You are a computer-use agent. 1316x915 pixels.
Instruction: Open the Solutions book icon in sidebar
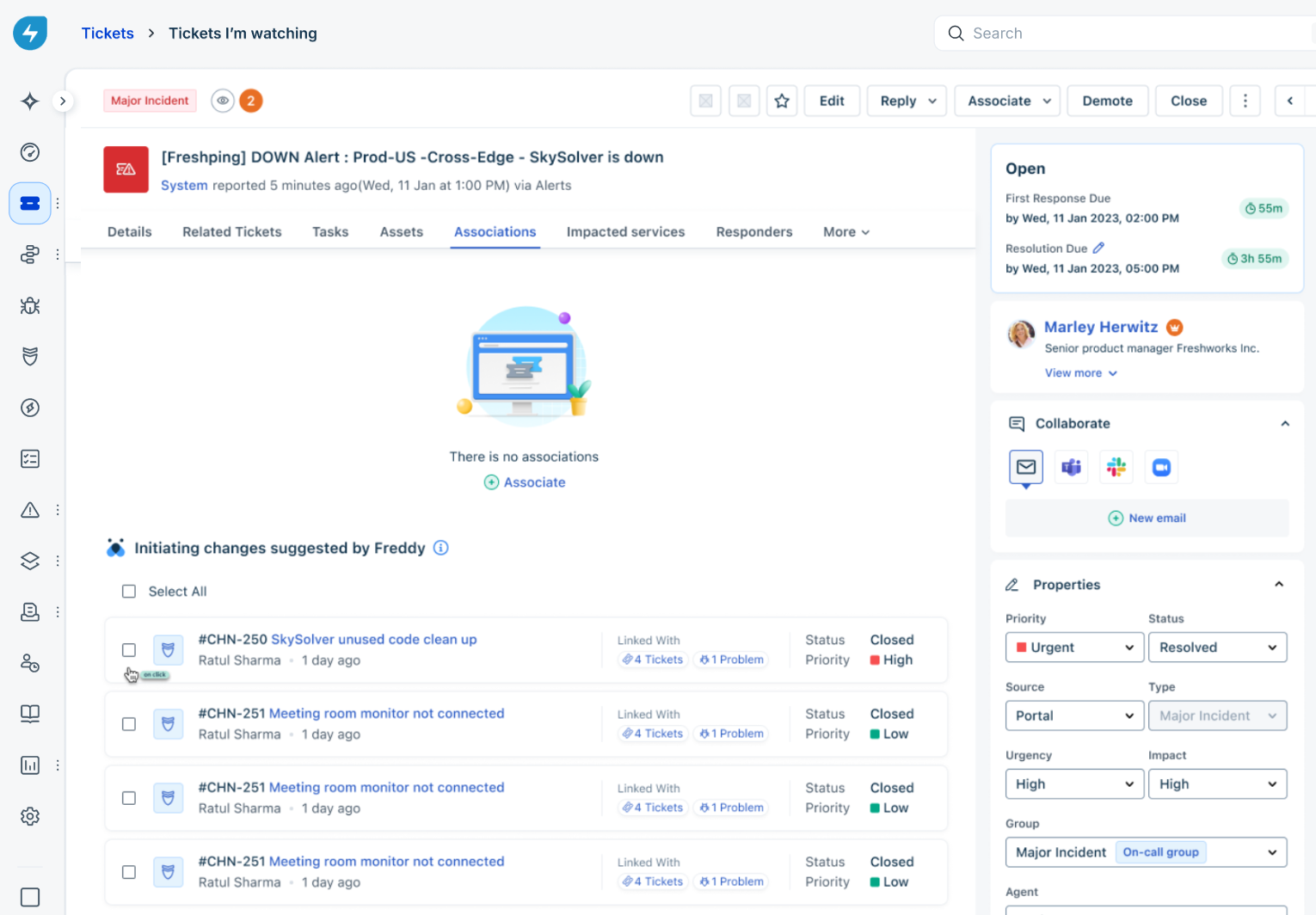pos(30,714)
